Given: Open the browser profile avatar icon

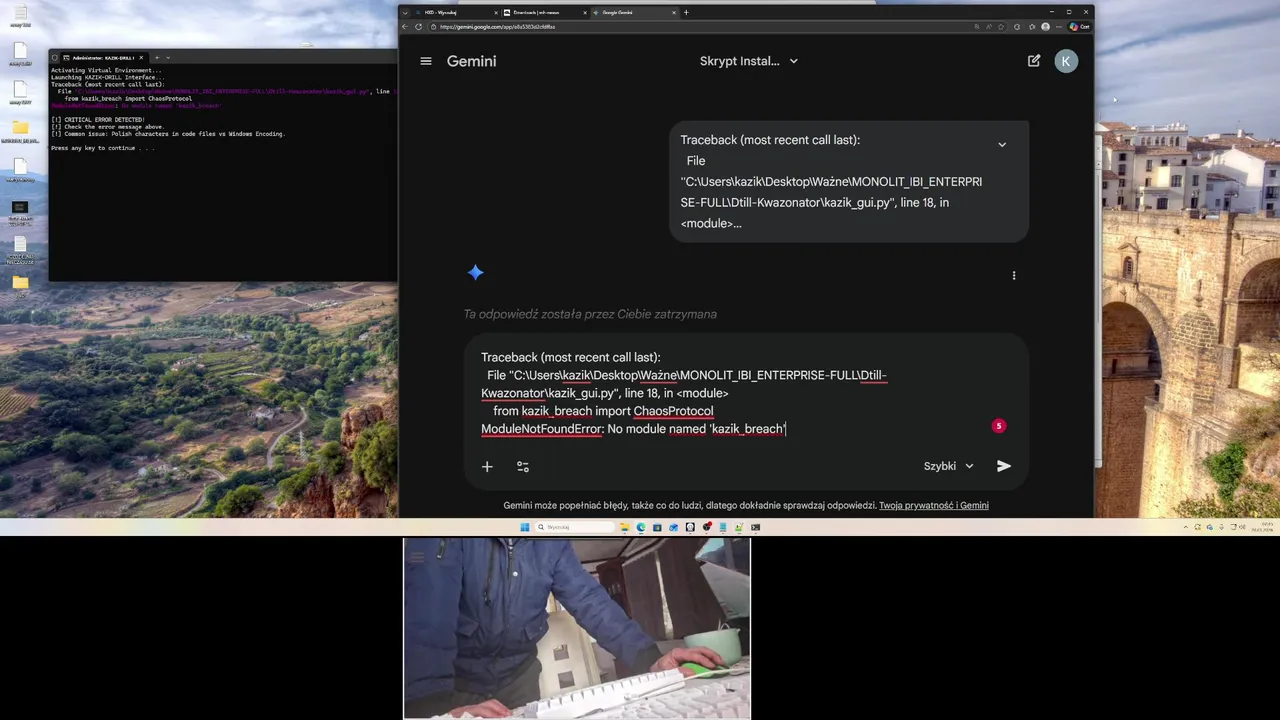Looking at the screenshot, I should (x=1046, y=27).
